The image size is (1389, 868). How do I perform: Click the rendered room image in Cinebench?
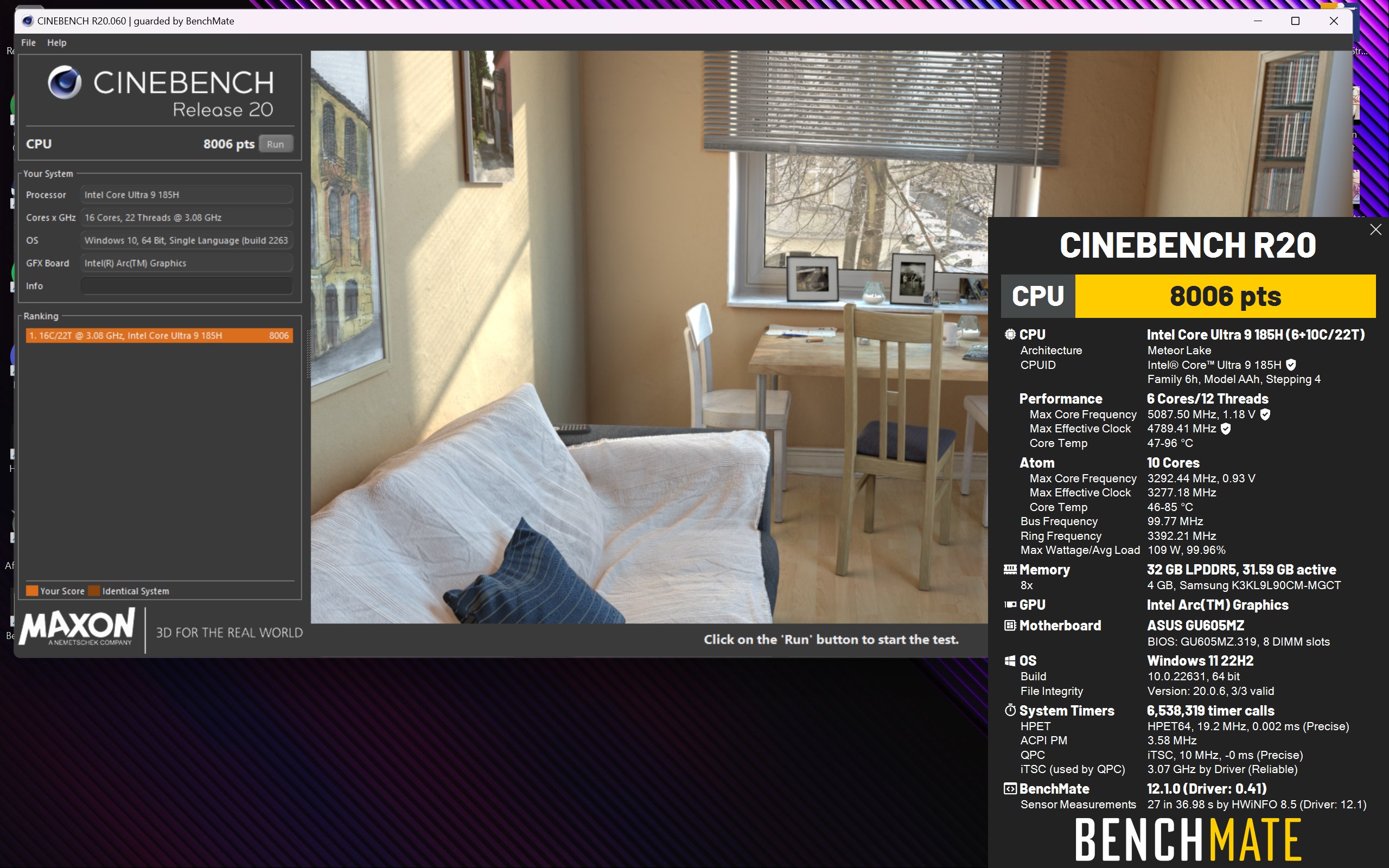[648, 337]
